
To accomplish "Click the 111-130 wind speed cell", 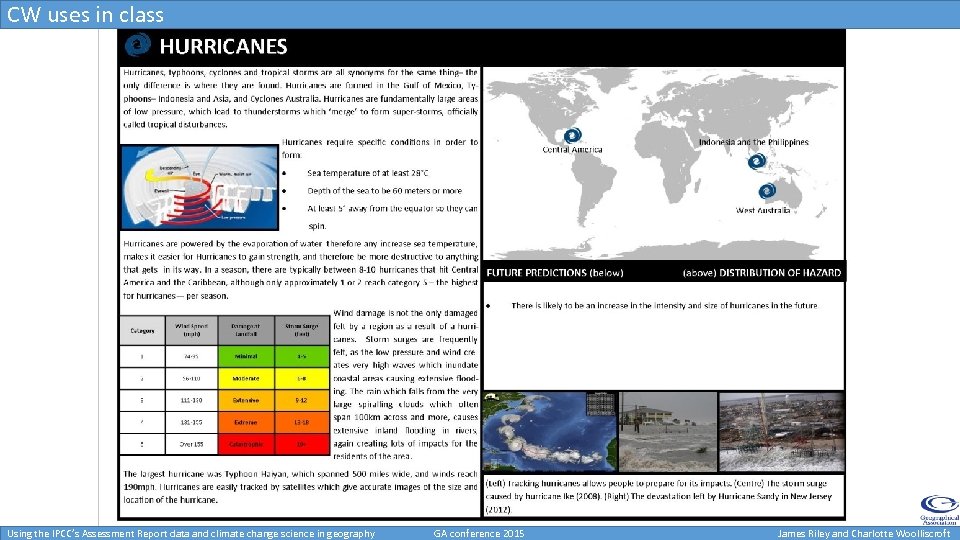I will click(x=191, y=400).
